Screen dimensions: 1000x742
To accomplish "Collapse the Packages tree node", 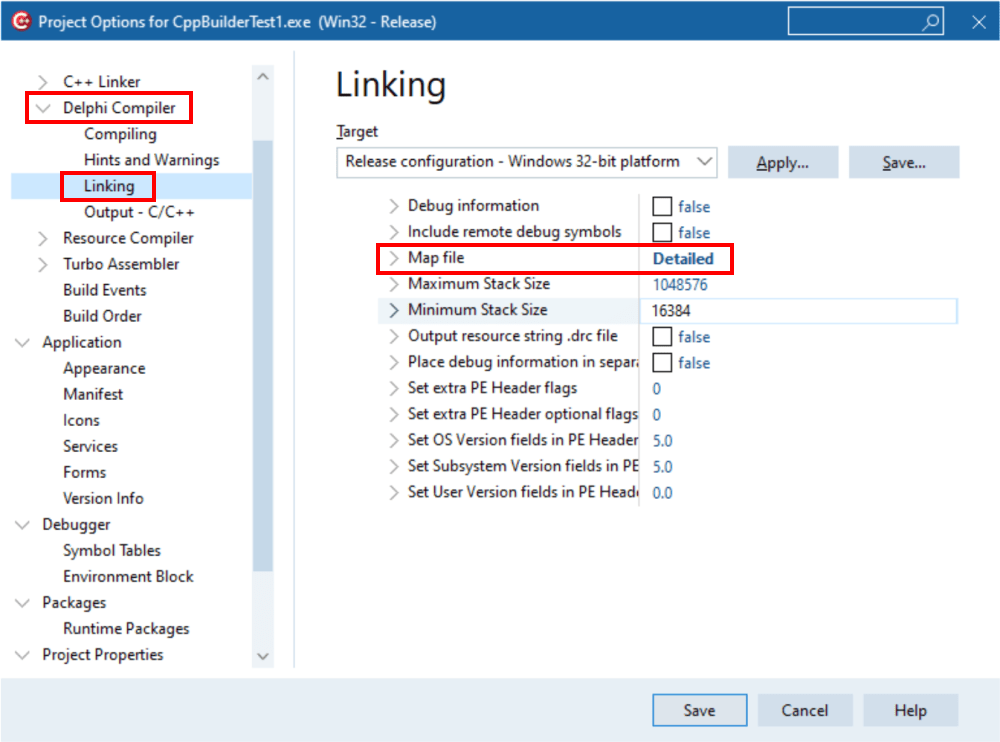I will coord(22,603).
